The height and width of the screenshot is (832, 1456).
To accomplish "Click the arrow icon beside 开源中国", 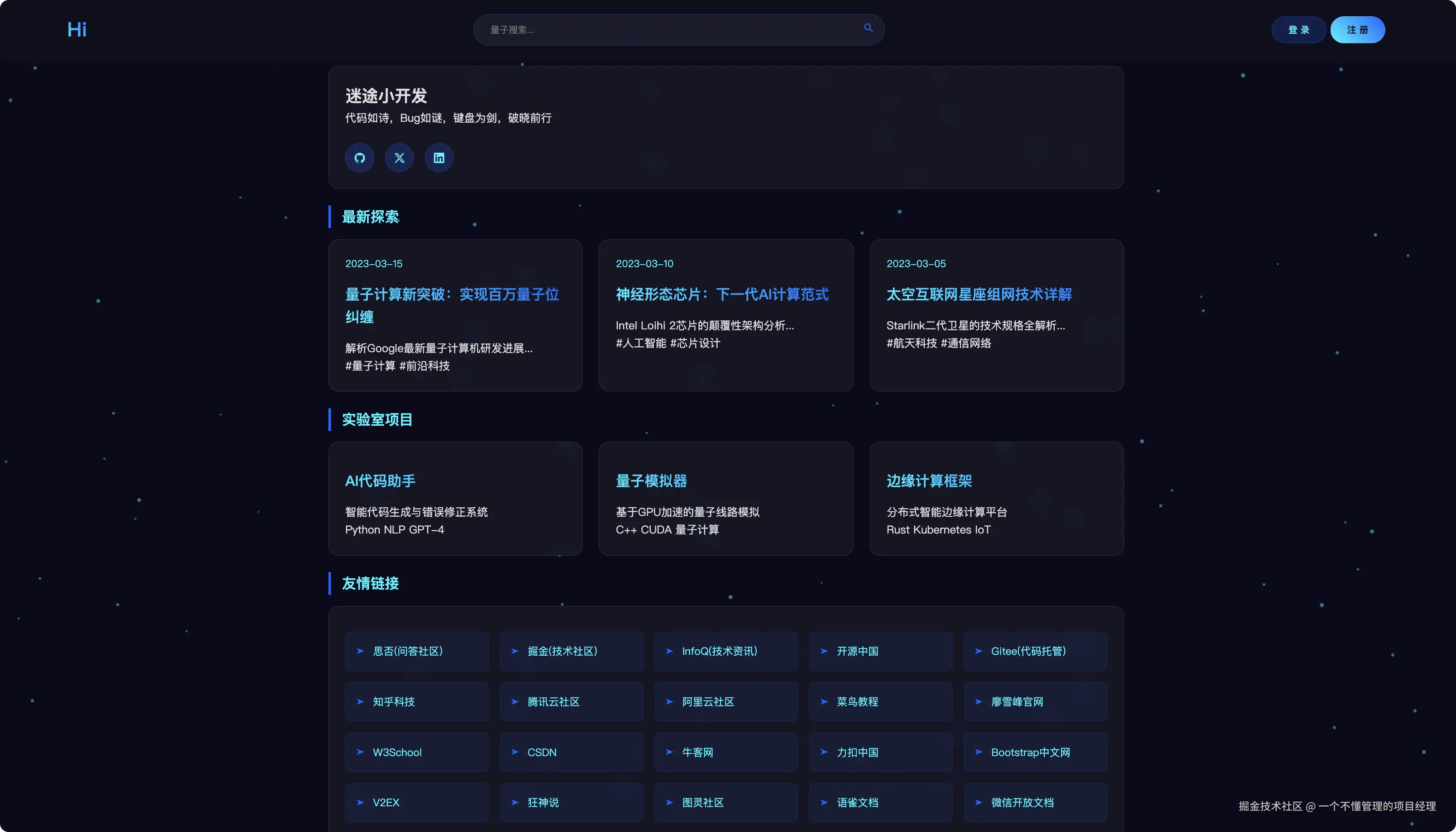I will point(824,651).
